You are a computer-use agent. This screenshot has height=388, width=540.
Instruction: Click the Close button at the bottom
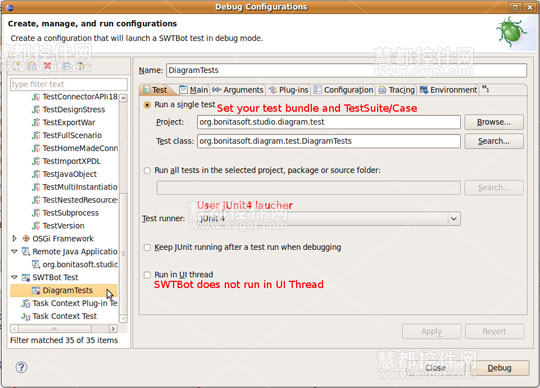[x=436, y=368]
